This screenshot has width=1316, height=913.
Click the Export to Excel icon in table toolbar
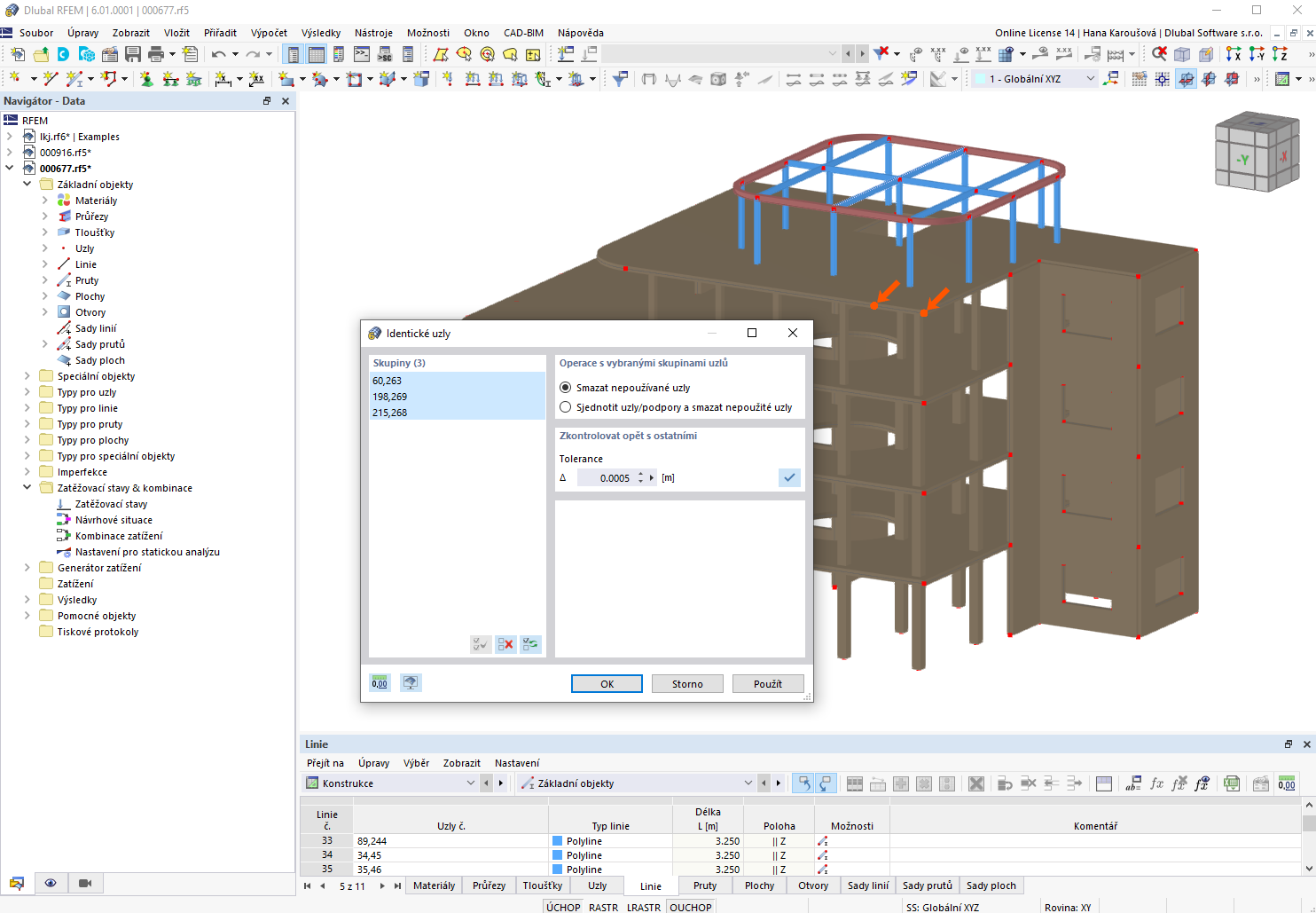[1232, 783]
